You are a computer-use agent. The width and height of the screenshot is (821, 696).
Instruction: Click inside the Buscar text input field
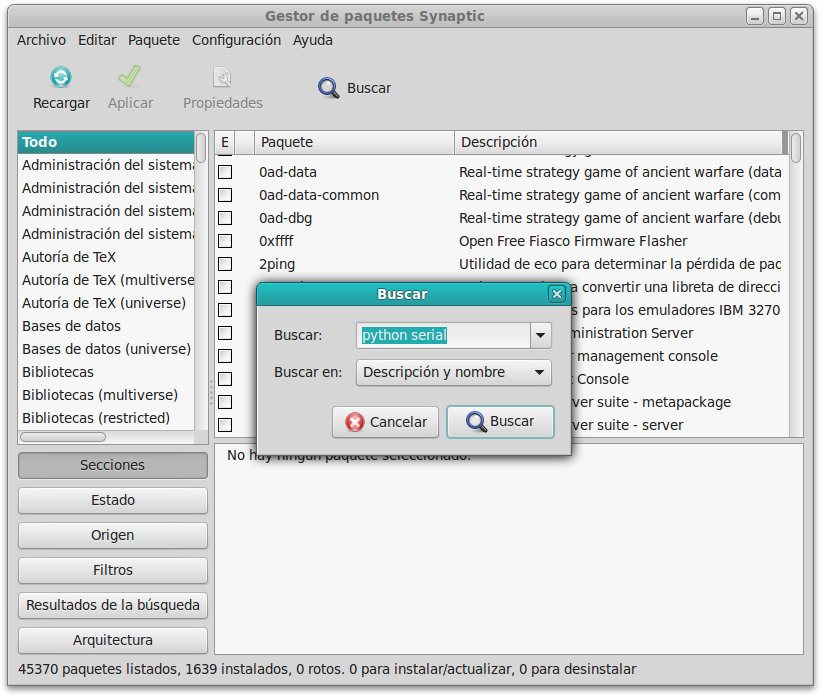coord(430,335)
